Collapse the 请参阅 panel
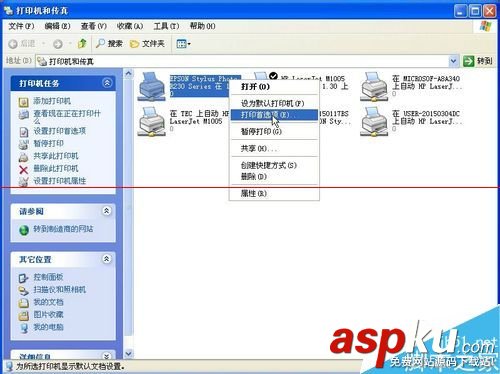The width and height of the screenshot is (500, 374). [106, 211]
